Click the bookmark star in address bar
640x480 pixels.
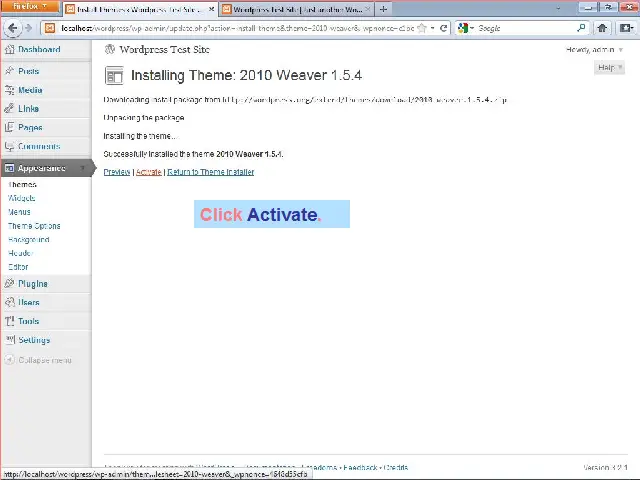[x=422, y=28]
